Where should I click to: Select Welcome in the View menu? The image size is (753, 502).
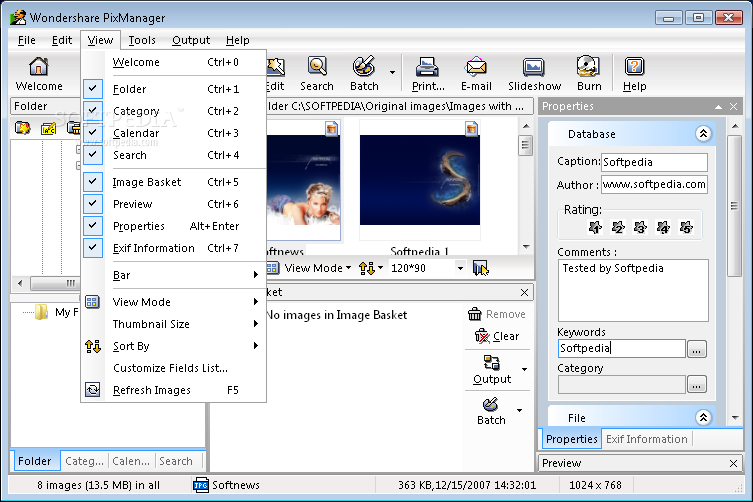pyautogui.click(x=173, y=62)
